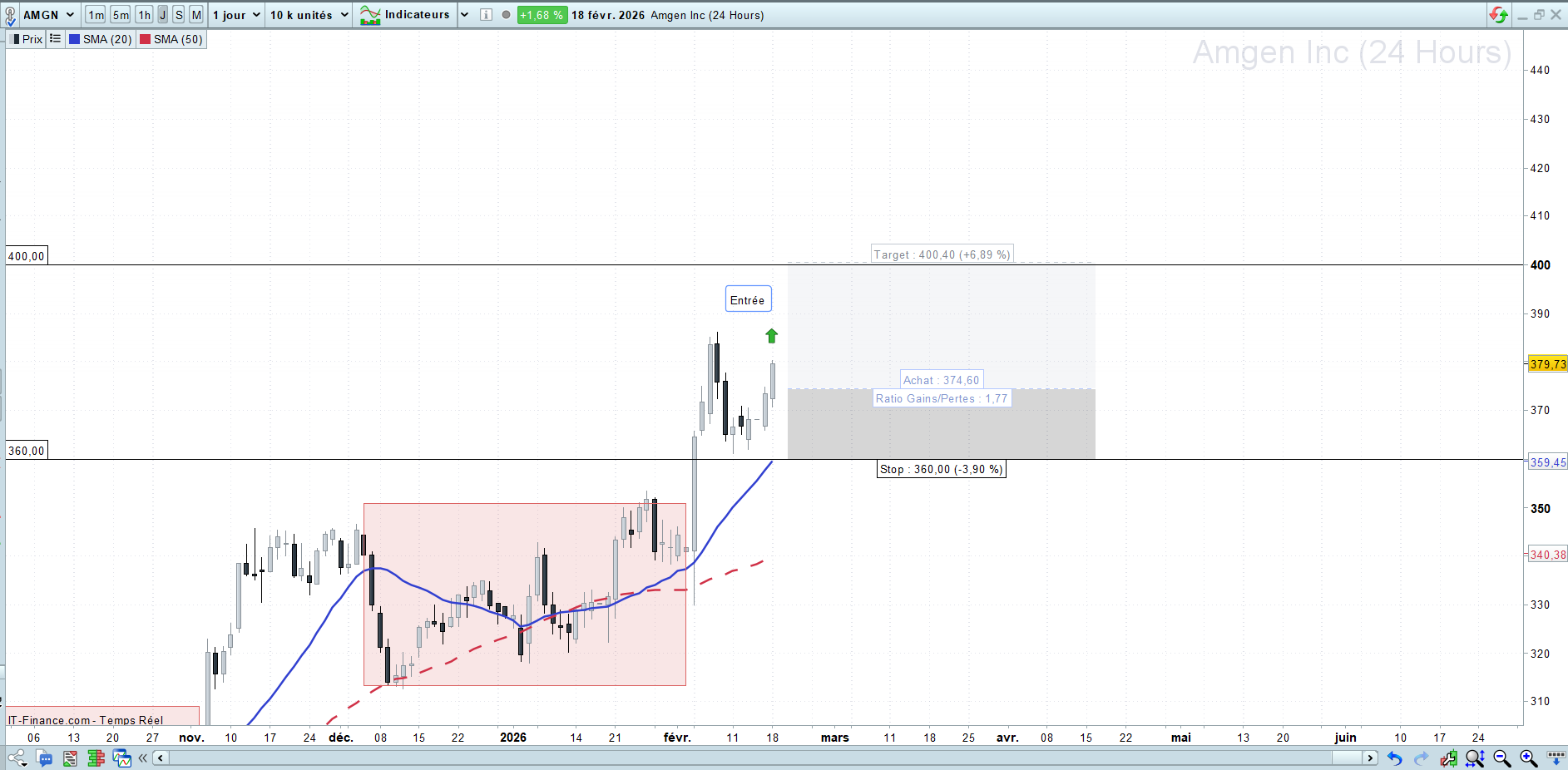Click the 340,38 SMA value tag

click(1548, 555)
